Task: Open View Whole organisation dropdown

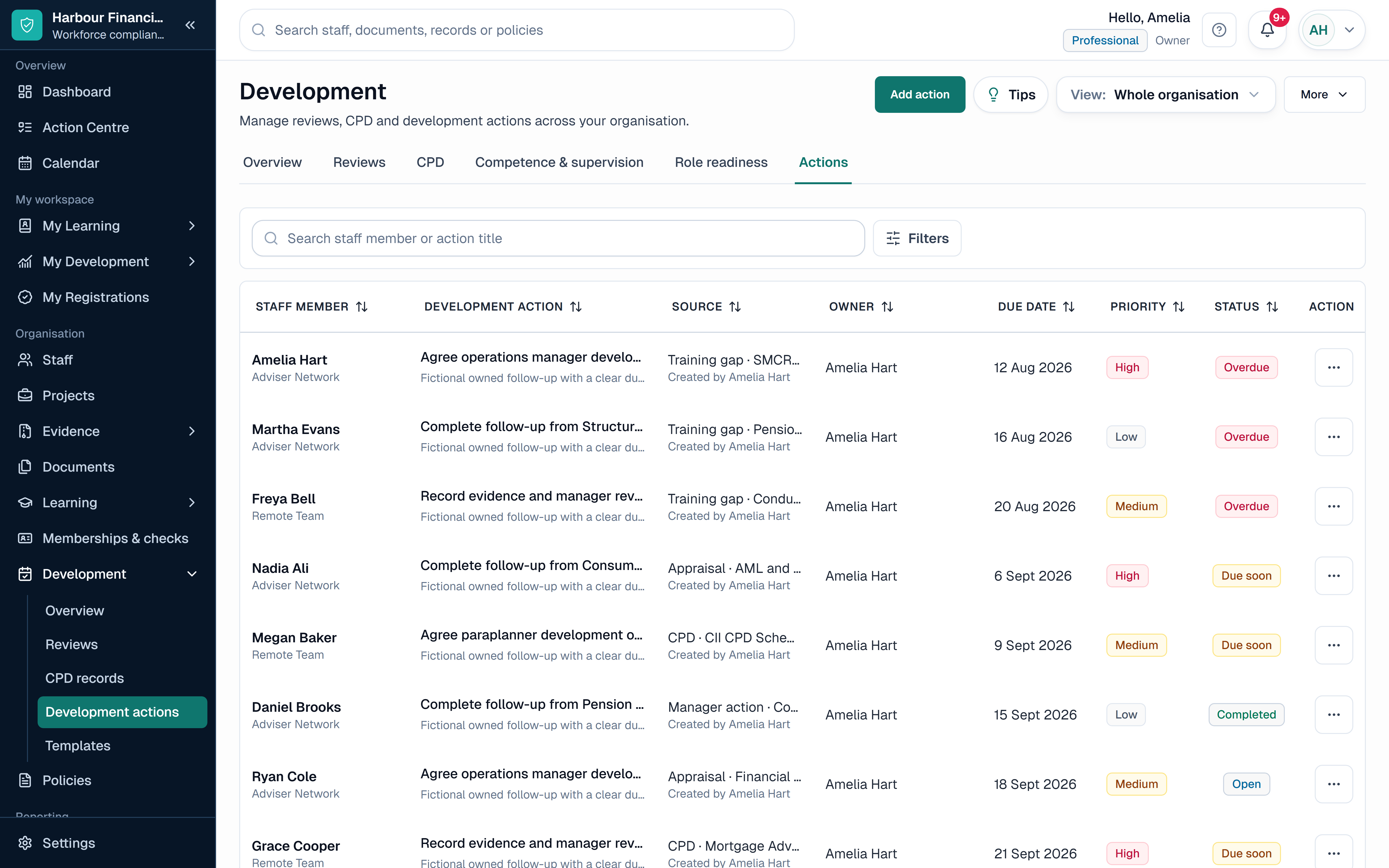Action: pos(1166,95)
